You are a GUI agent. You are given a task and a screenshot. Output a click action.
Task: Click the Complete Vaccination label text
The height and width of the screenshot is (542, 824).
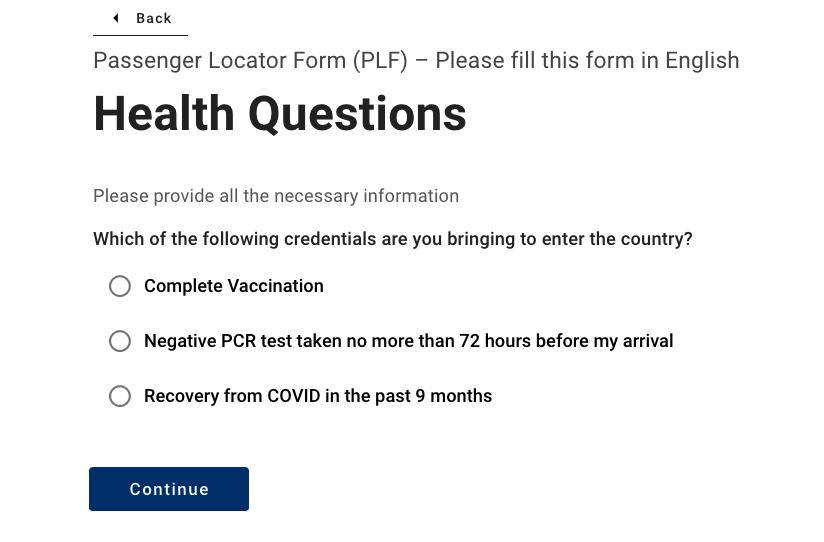pos(233,286)
